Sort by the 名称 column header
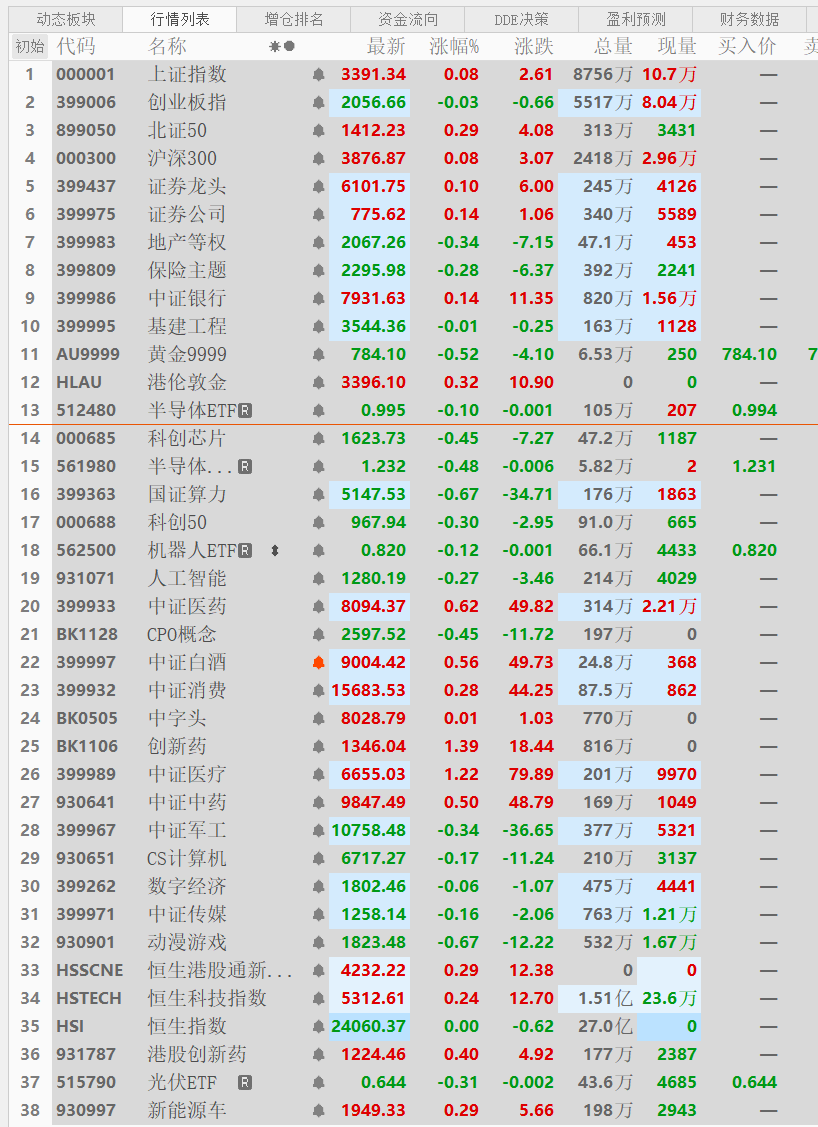Viewport: 818px width, 1127px height. pyautogui.click(x=167, y=47)
